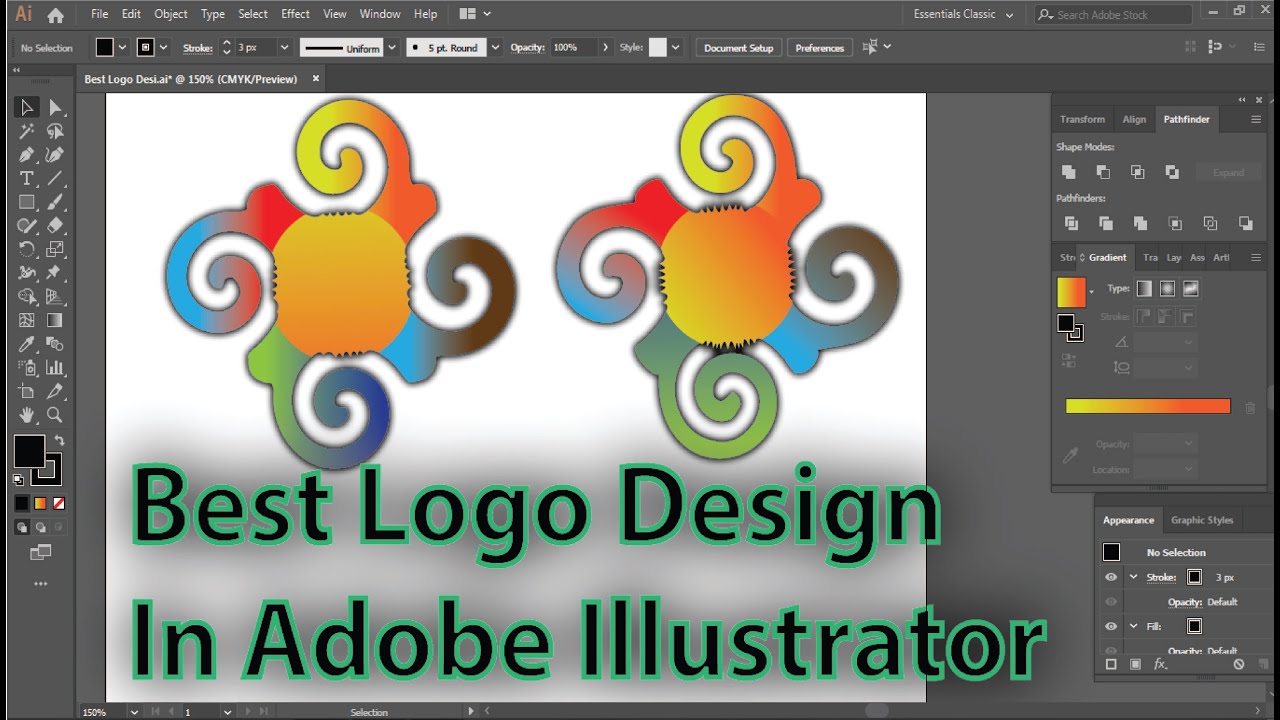Viewport: 1280px width, 720px height.
Task: Click the gradient slider bar in Gradient panel
Action: pyautogui.click(x=1148, y=406)
